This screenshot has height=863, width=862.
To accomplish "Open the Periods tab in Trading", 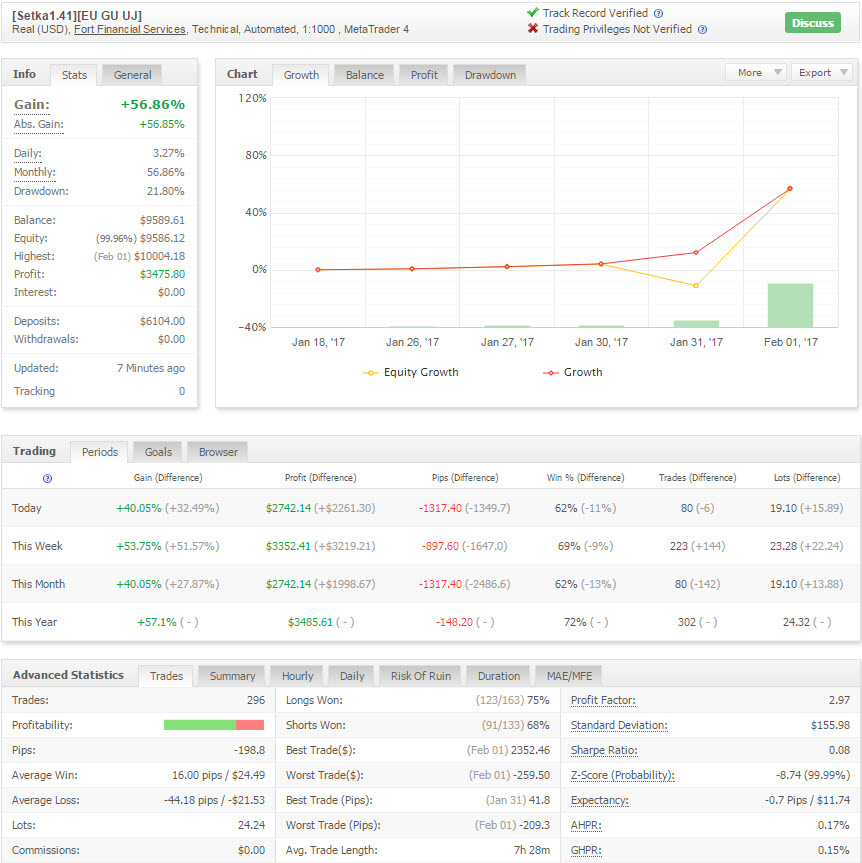I will coord(100,452).
